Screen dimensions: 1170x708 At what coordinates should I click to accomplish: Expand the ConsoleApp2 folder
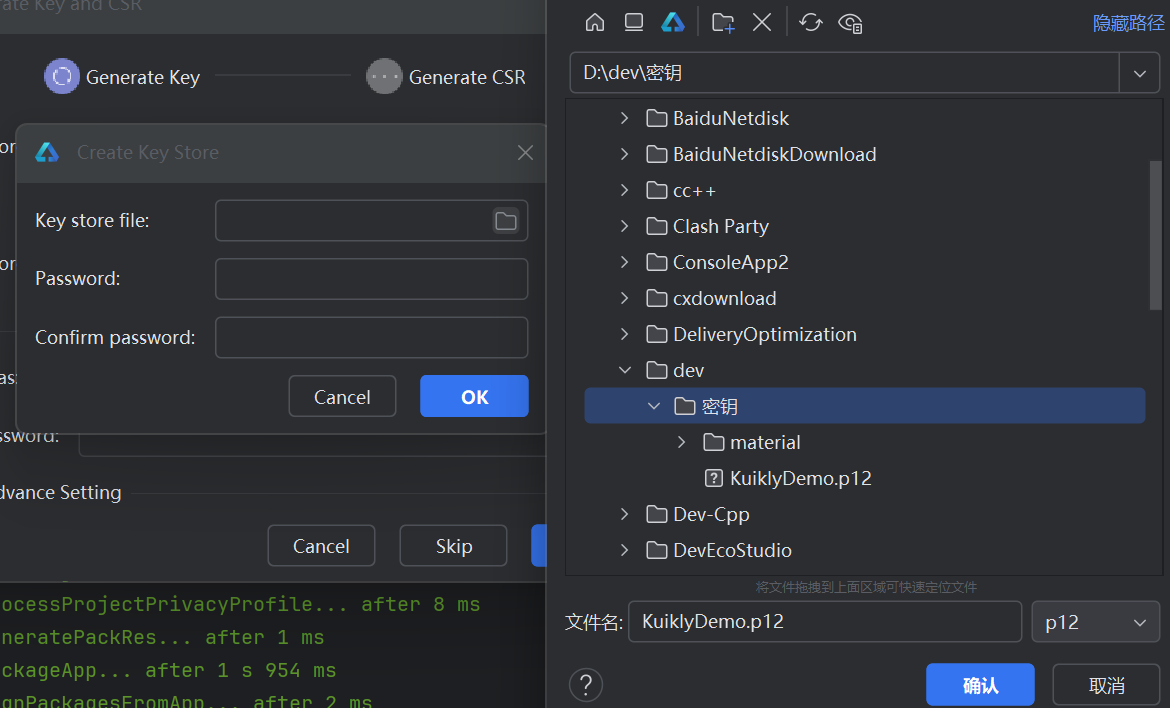[x=625, y=262]
